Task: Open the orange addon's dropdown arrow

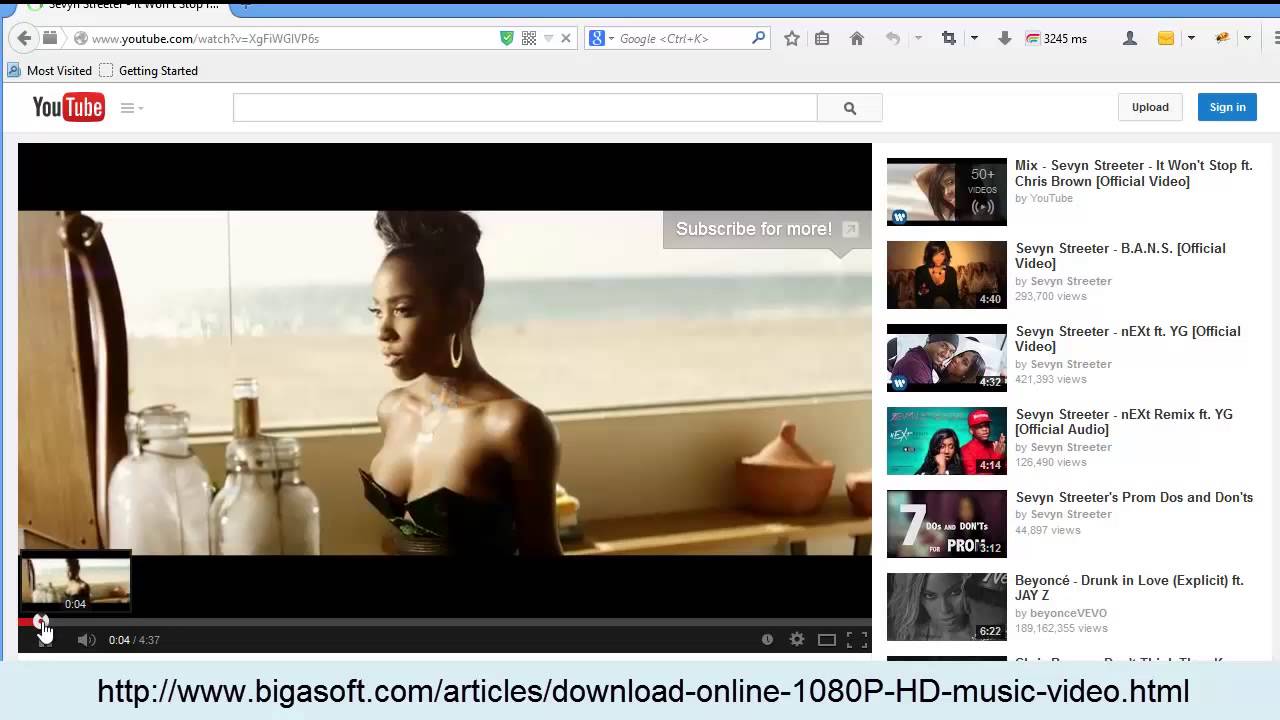Action: click(x=1247, y=38)
